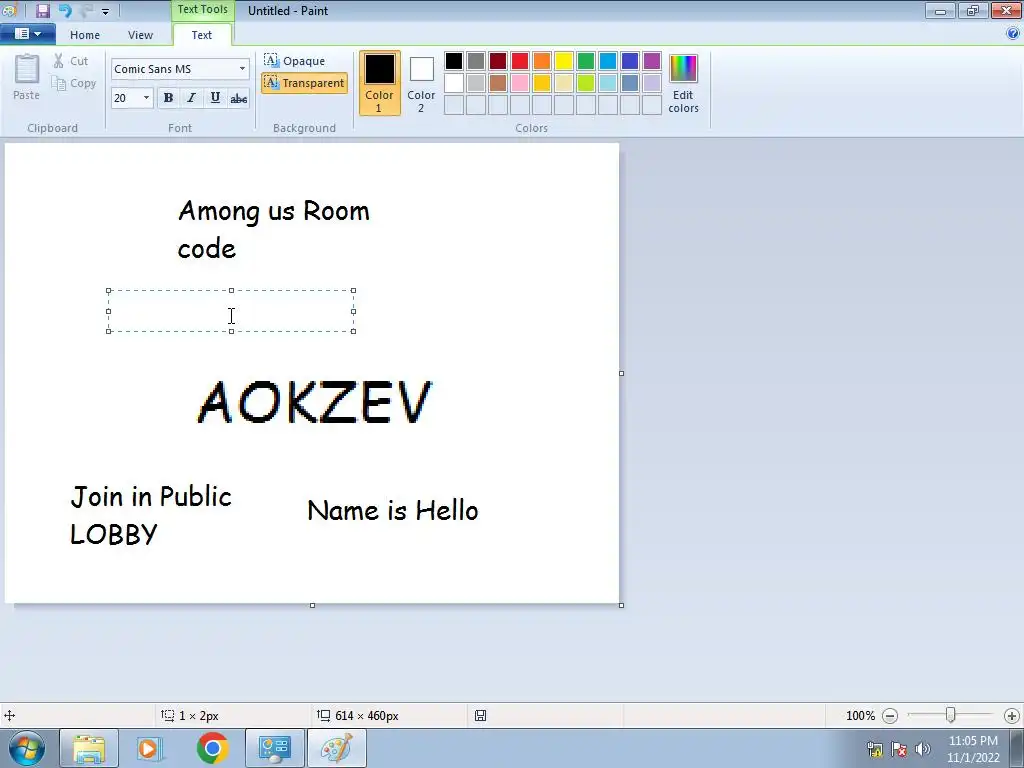Open Paint Help question mark icon
The image size is (1024, 768).
click(x=1013, y=33)
